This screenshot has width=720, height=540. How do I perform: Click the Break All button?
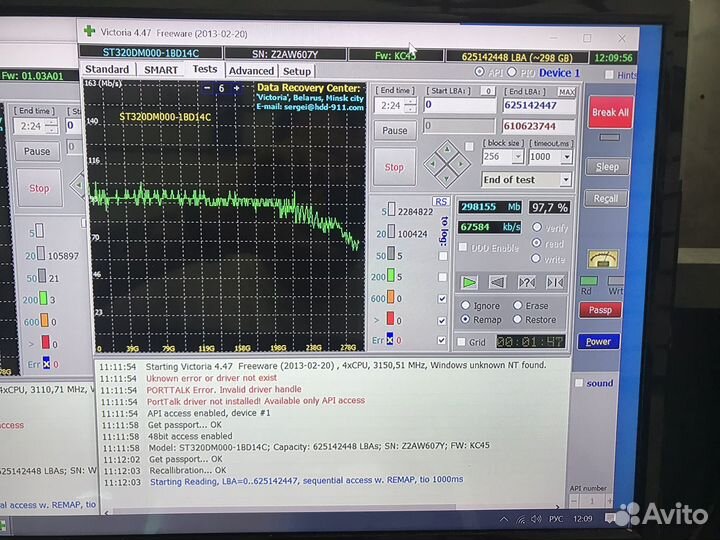tap(610, 112)
